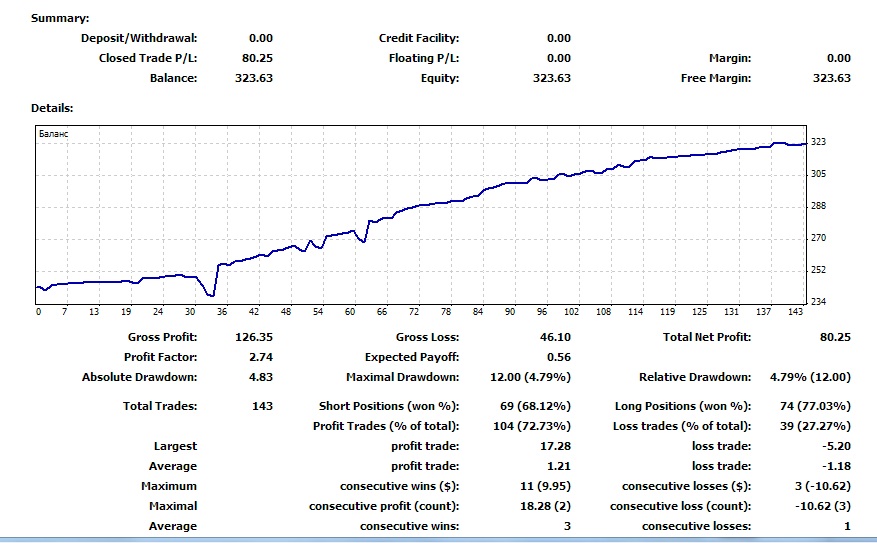The height and width of the screenshot is (543, 877).
Task: Click the Short Positions value 69 (68.12%)
Action: (x=535, y=407)
